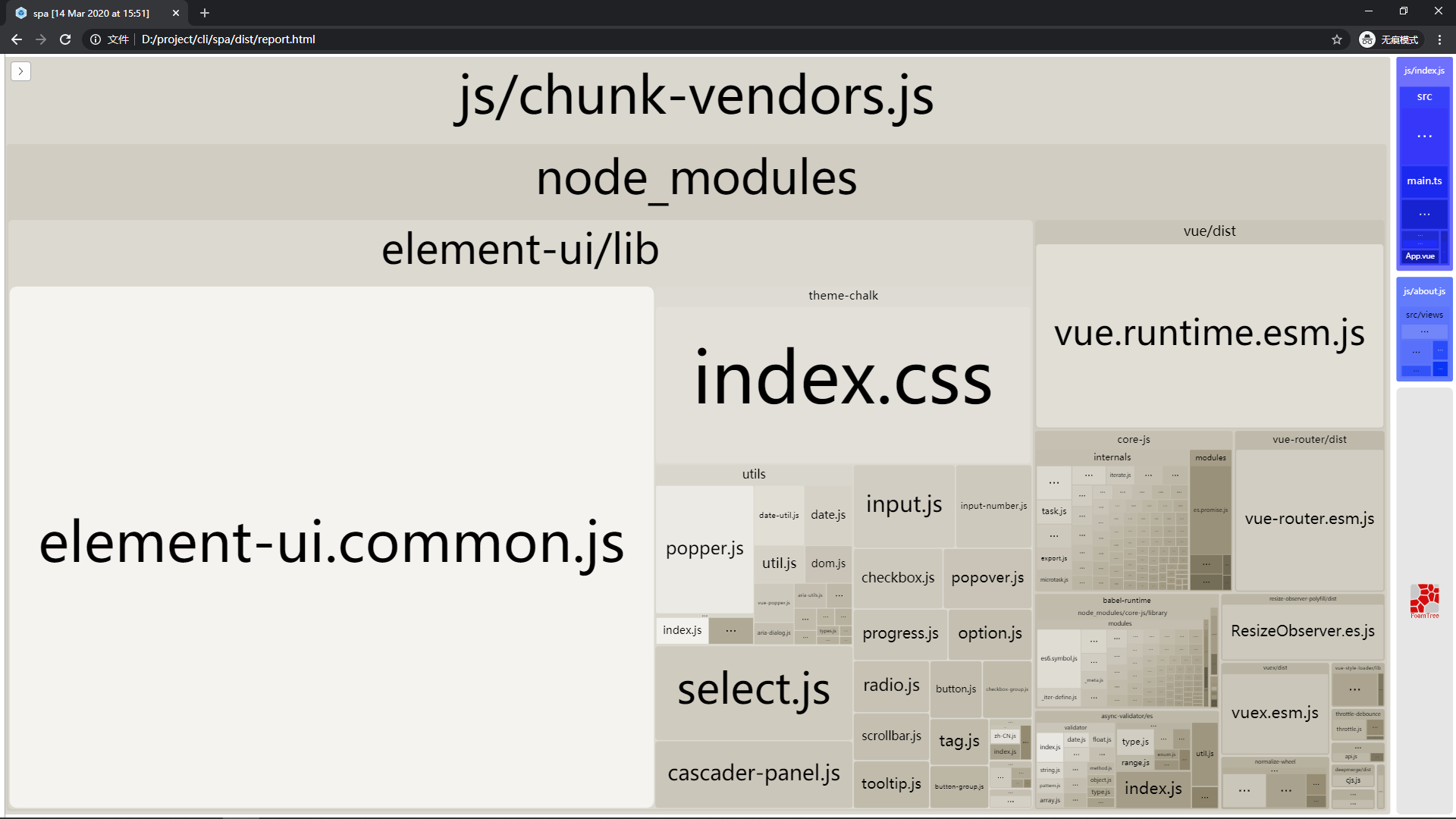Reload the report page
Screen dimensions: 1456x819
click(65, 39)
